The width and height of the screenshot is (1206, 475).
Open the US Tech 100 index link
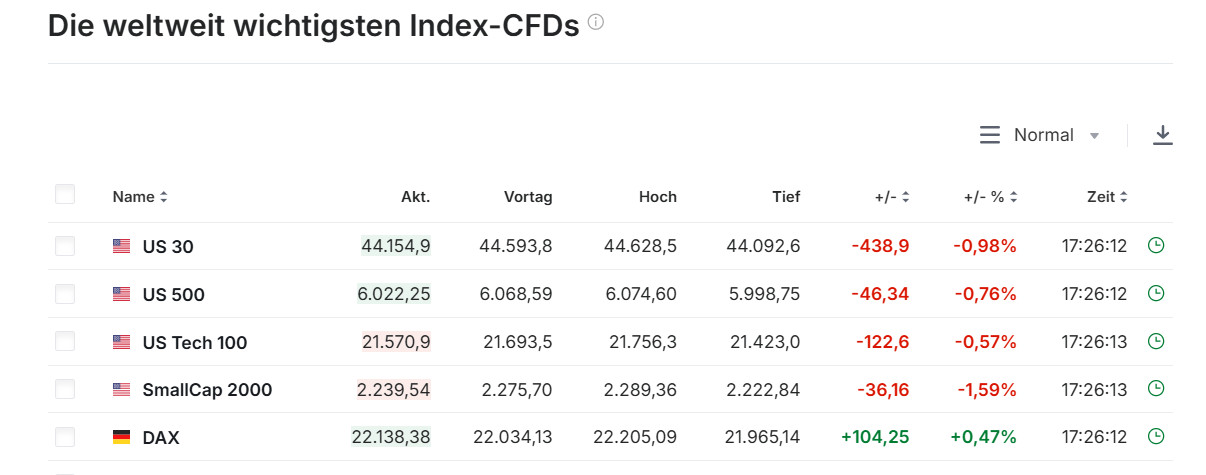(194, 342)
